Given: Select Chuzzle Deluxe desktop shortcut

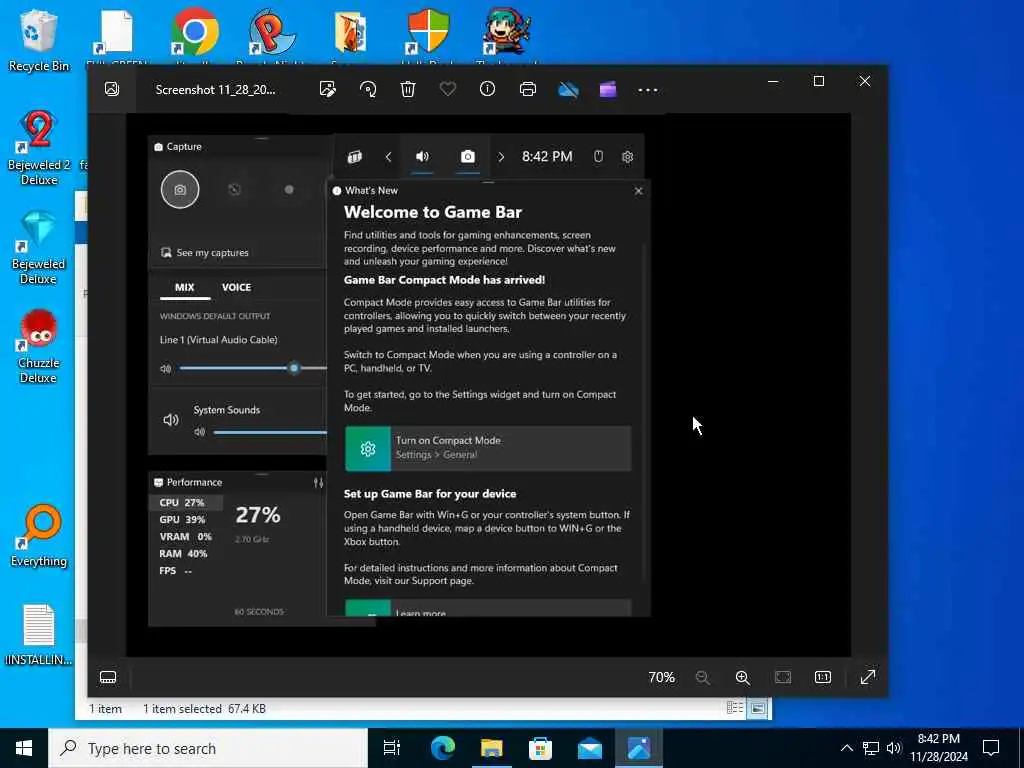Looking at the screenshot, I should pos(39,346).
